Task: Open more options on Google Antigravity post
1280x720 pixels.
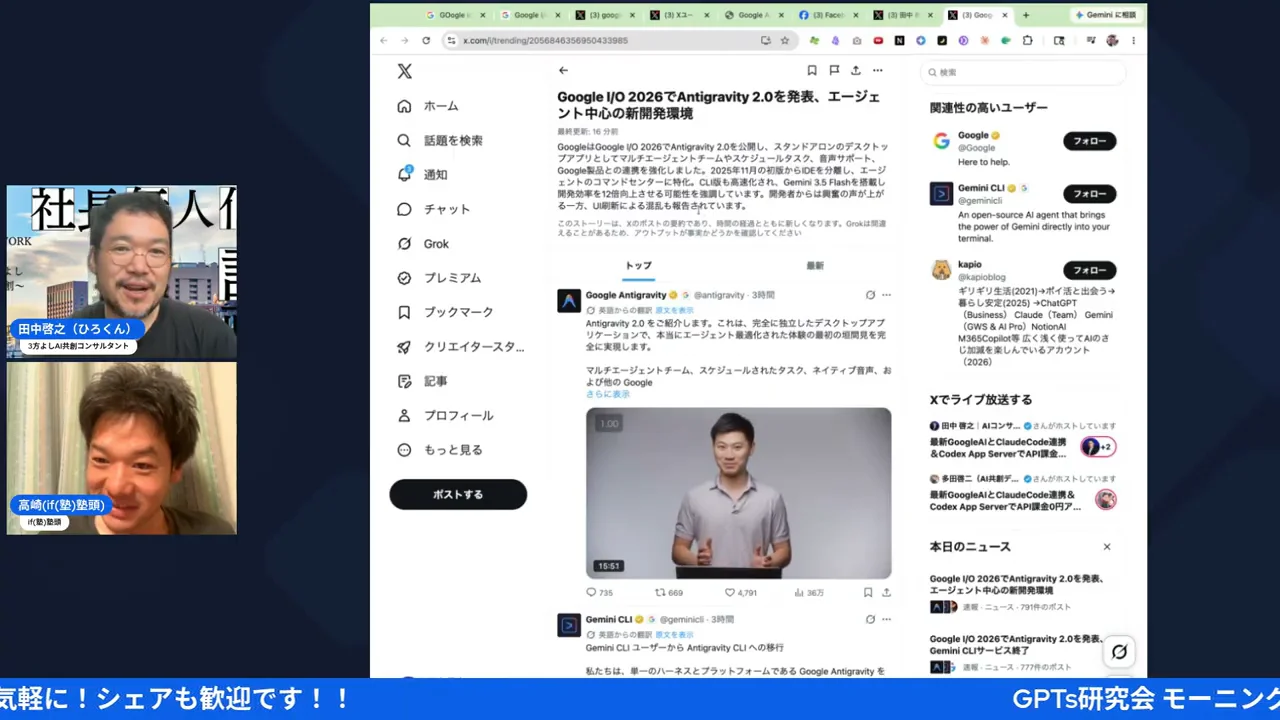Action: pos(886,295)
